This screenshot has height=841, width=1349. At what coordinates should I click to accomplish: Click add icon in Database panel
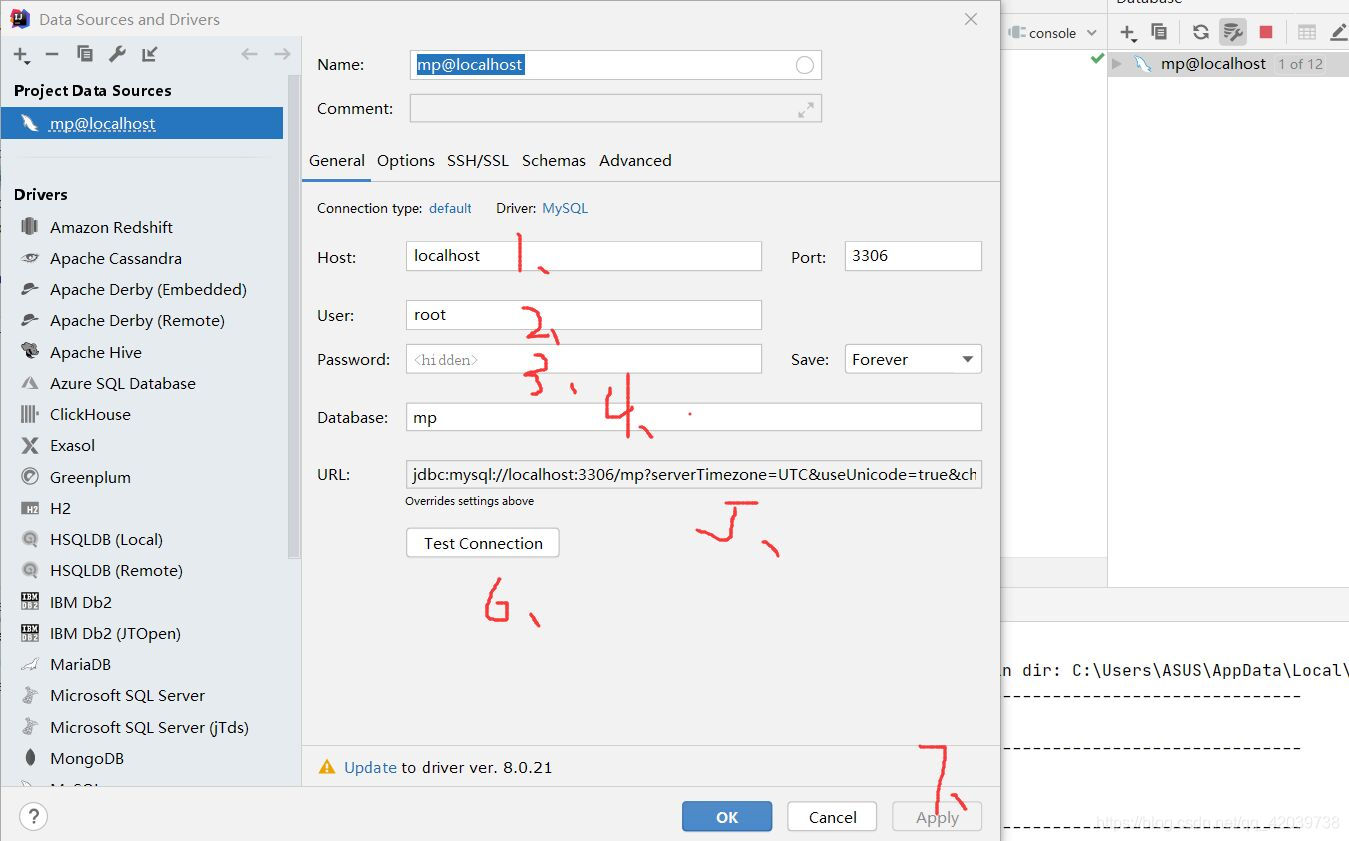tap(1128, 32)
